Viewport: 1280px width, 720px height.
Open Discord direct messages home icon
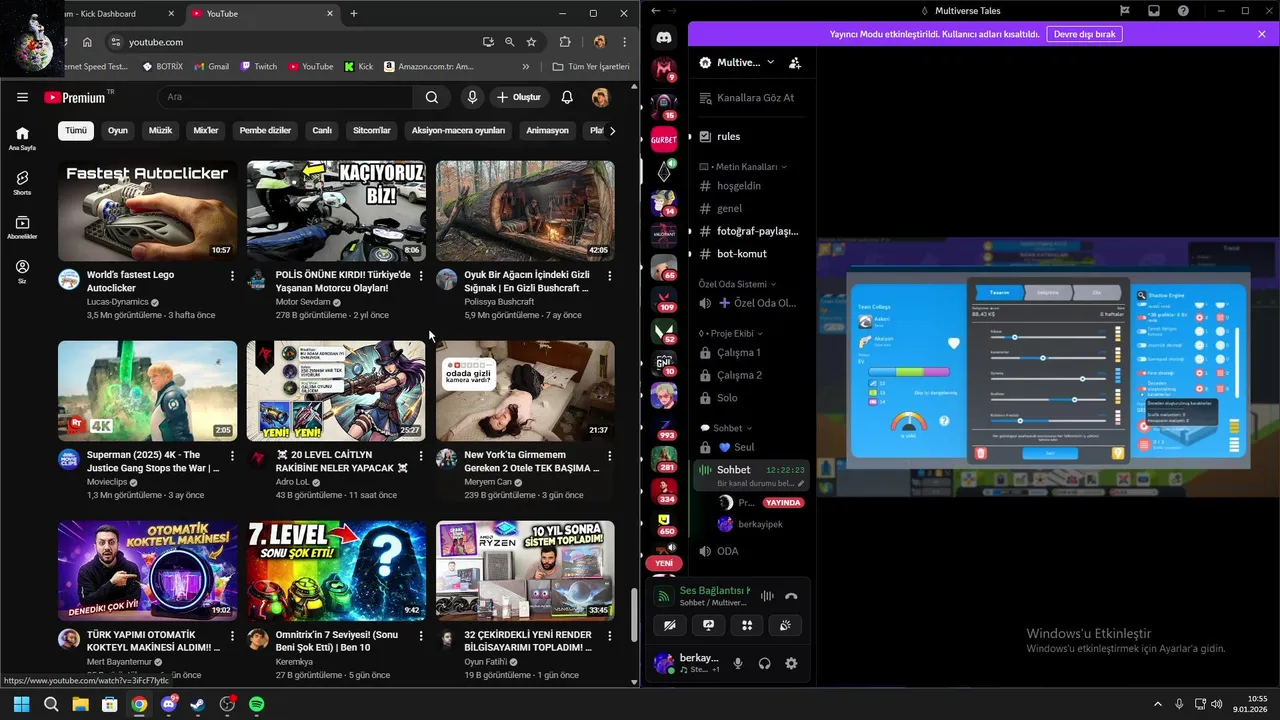pos(664,38)
